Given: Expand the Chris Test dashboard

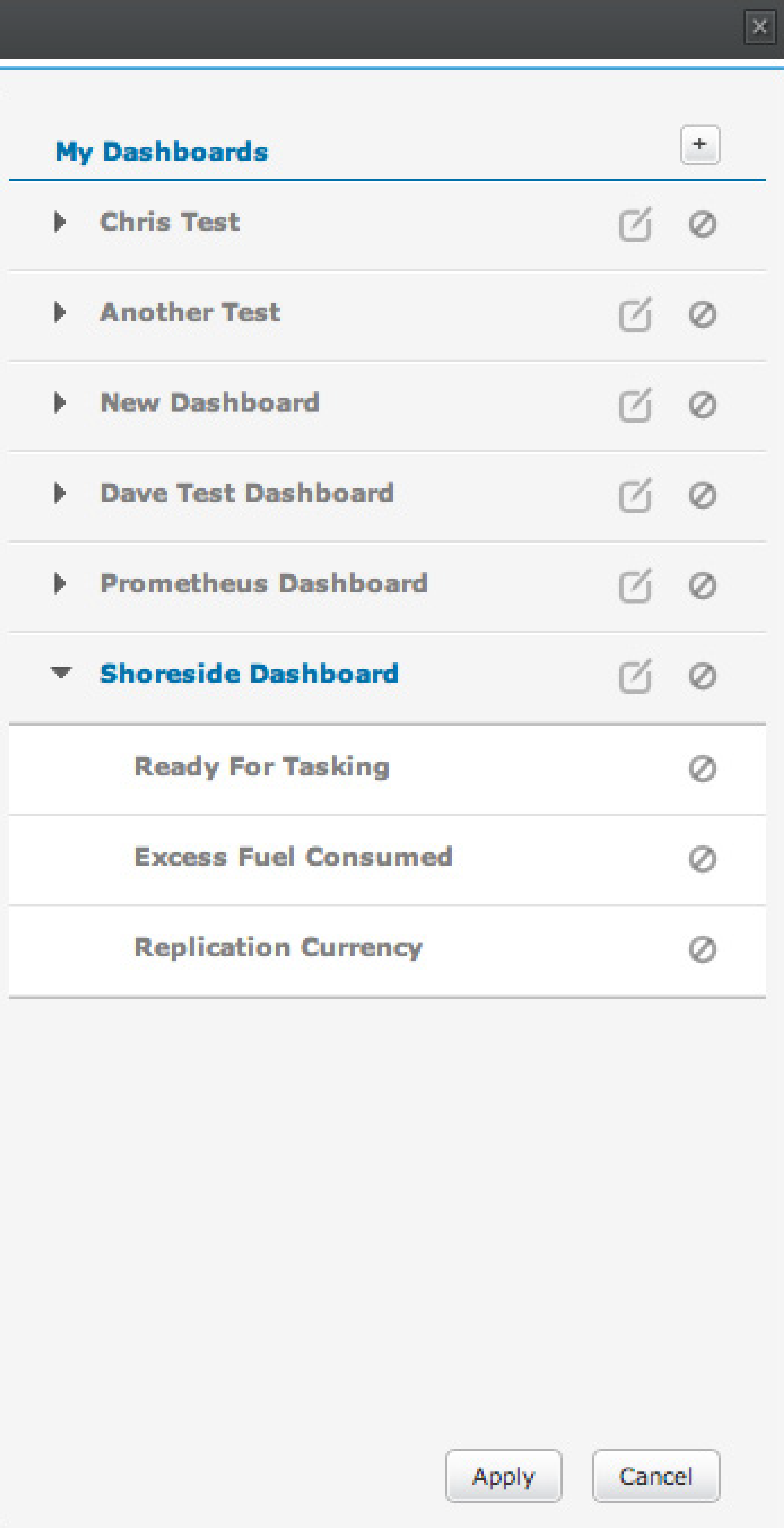Looking at the screenshot, I should (59, 222).
